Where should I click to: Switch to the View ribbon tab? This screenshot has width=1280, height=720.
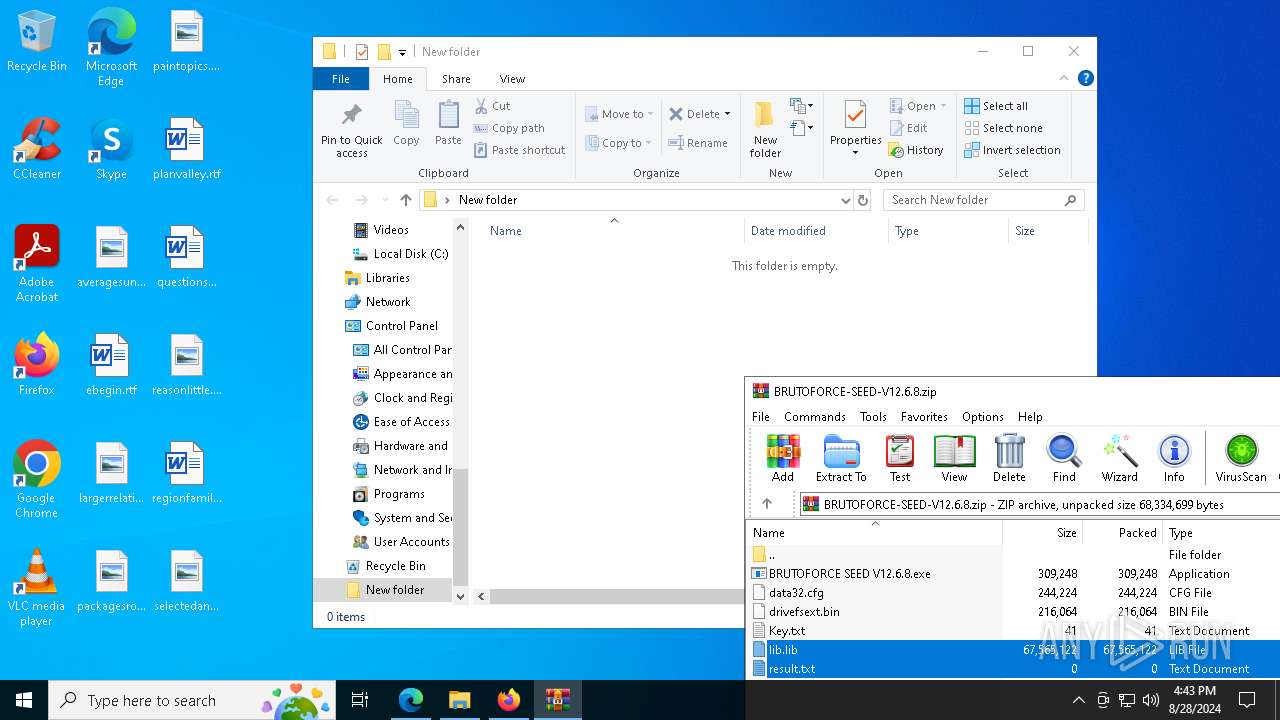click(512, 79)
